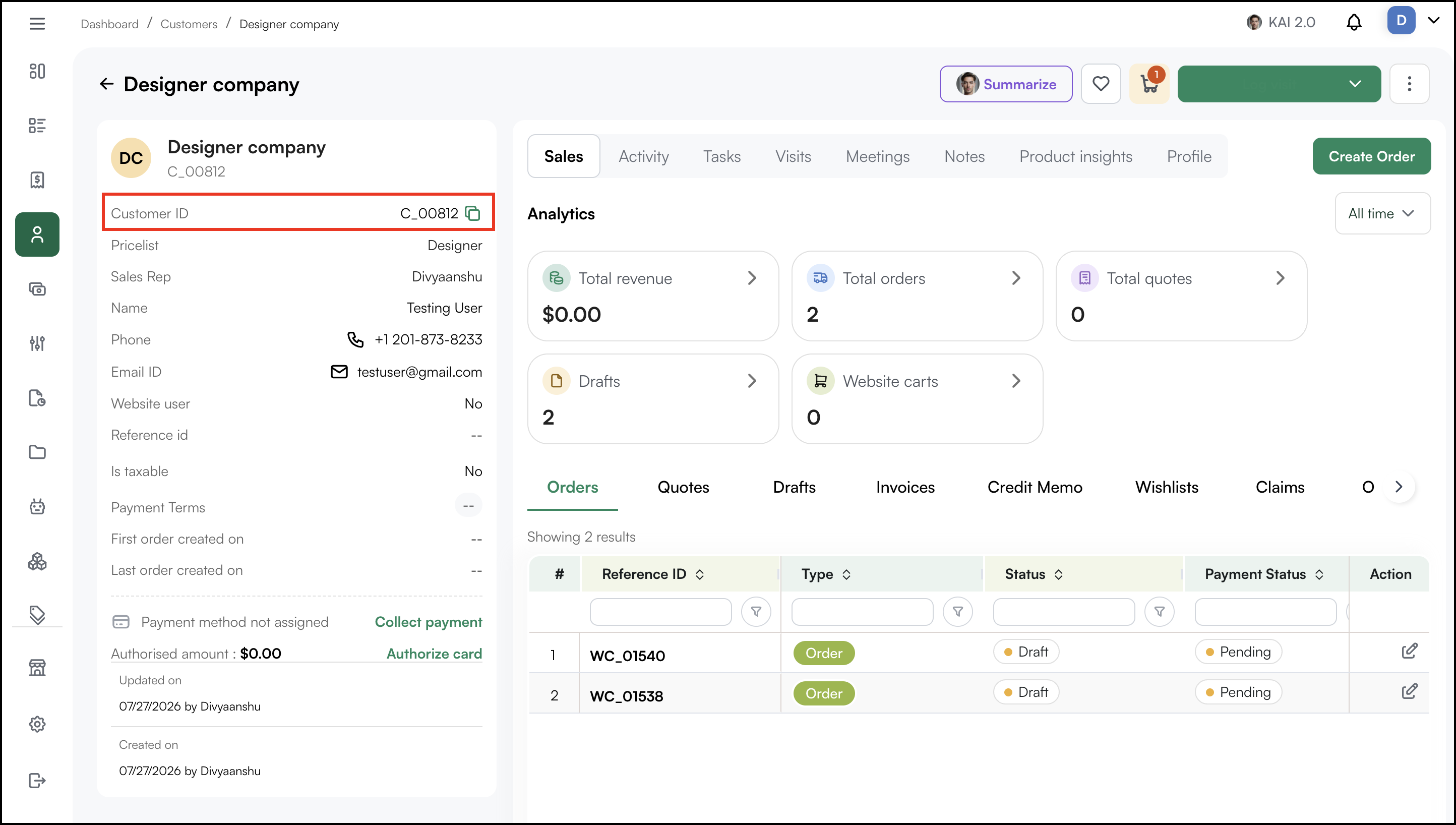Open the invoice receipt icon in sidebar
Image resolution: width=1456 pixels, height=825 pixels.
point(37,180)
